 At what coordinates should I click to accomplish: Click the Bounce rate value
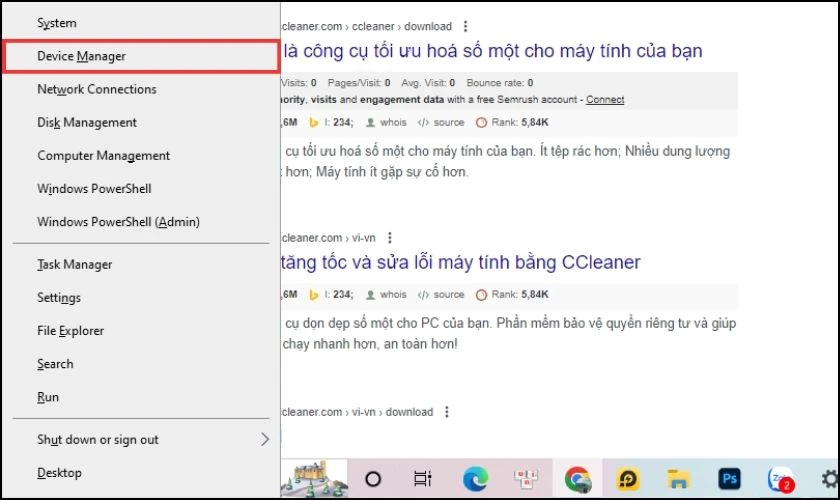pos(530,83)
